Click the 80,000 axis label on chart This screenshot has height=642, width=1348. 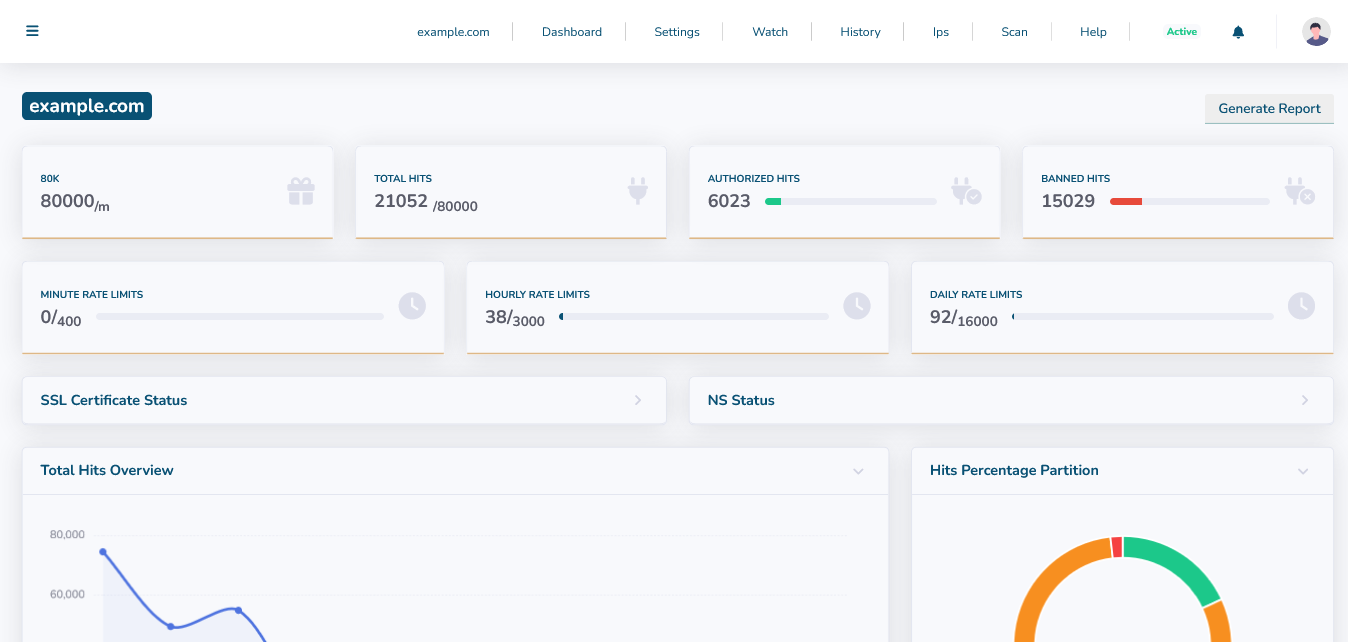tap(67, 534)
